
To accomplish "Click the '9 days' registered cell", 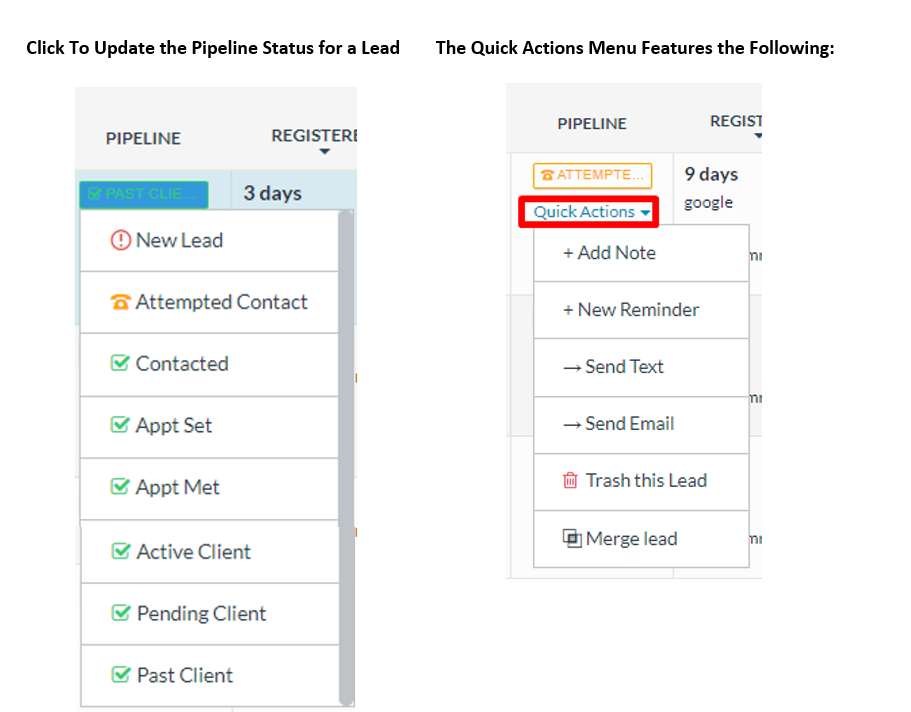I will coord(711,174).
